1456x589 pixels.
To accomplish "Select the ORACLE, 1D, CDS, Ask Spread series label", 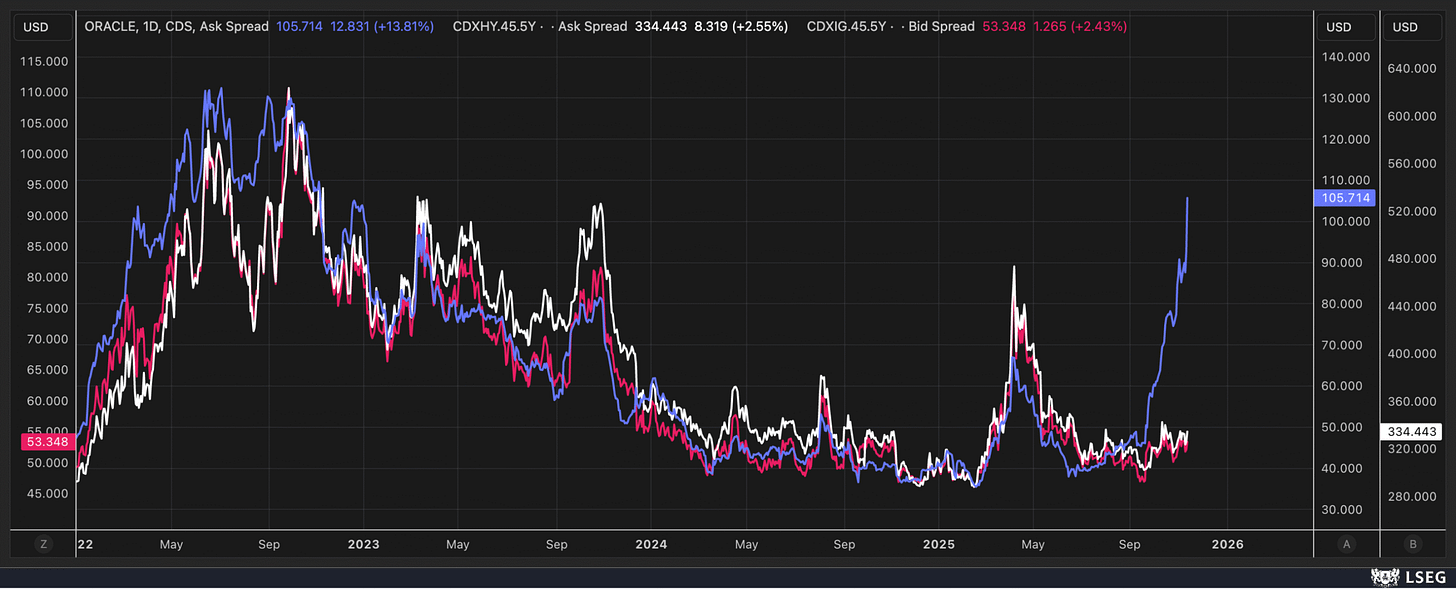I will (x=176, y=27).
